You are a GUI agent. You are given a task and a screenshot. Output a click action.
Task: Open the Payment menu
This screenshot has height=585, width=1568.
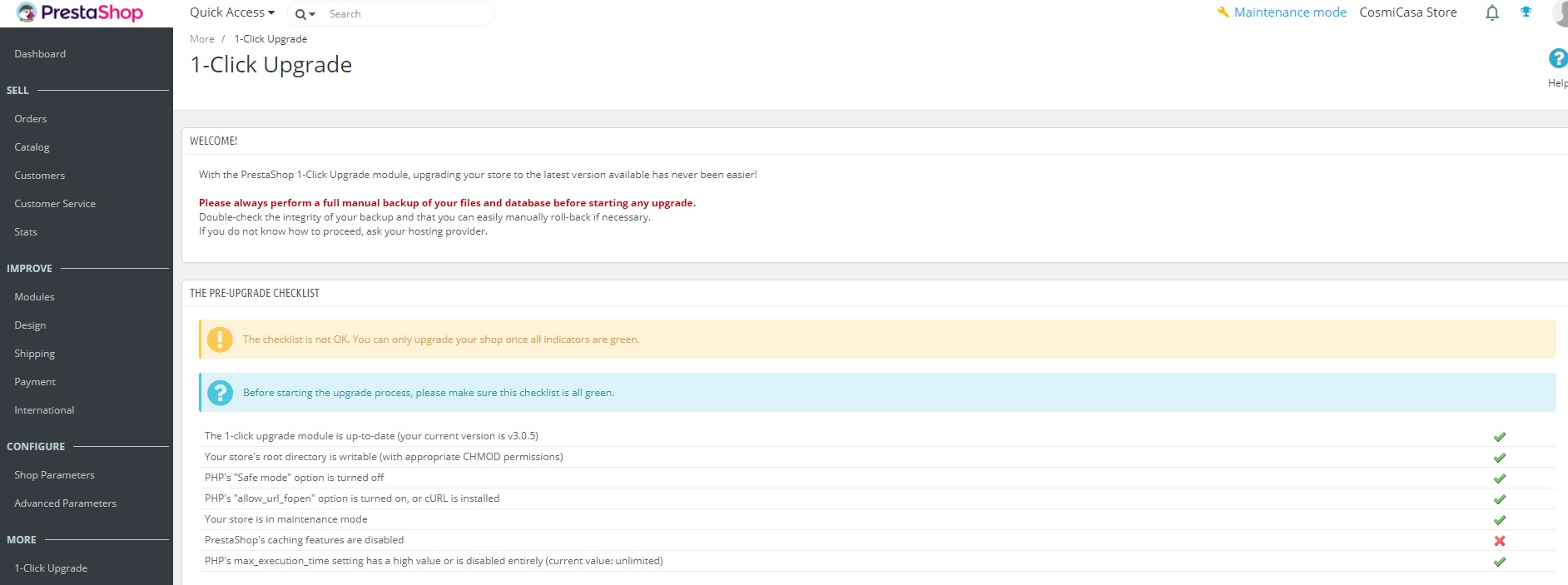point(35,382)
